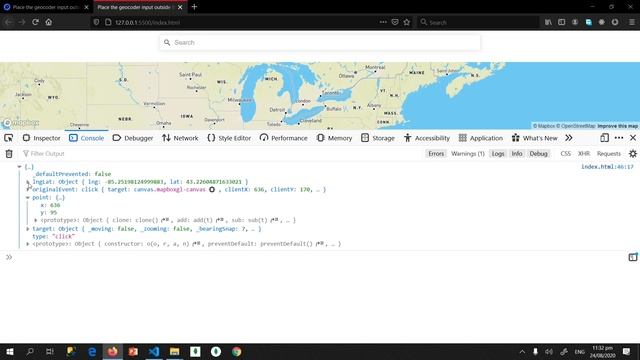
Task: Open the Debugger tab
Action: pos(133,138)
